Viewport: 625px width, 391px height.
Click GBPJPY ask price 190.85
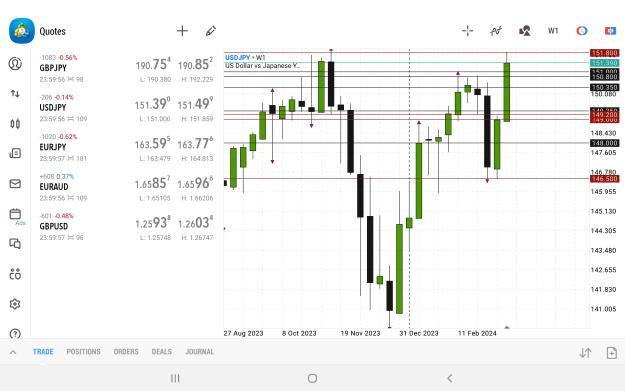coord(195,64)
